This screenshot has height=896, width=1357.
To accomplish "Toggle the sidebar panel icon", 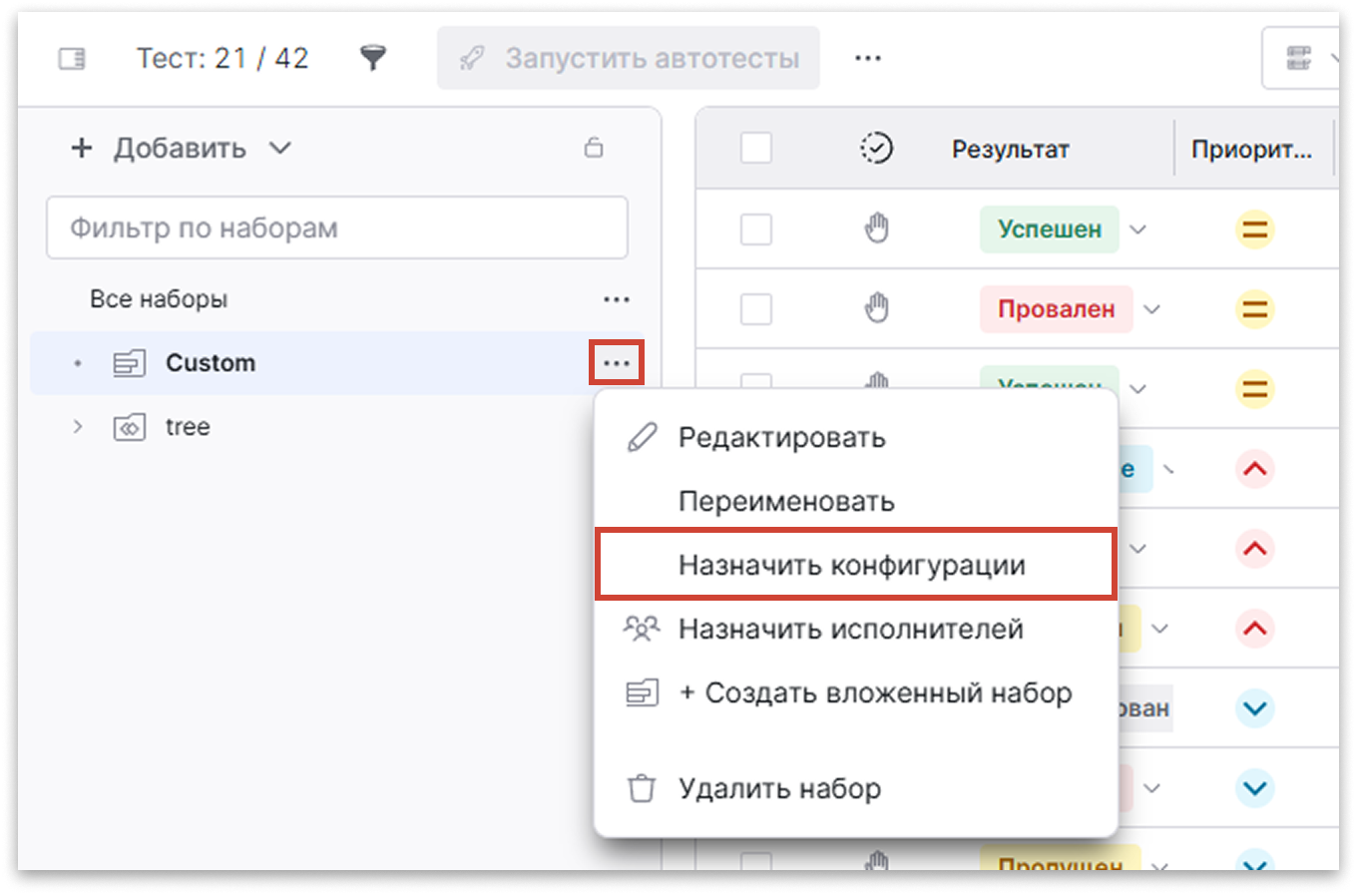I will [72, 59].
